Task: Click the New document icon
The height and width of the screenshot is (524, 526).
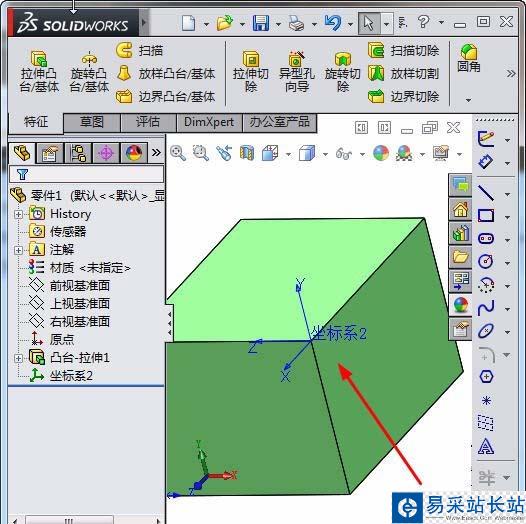Action: [189, 23]
